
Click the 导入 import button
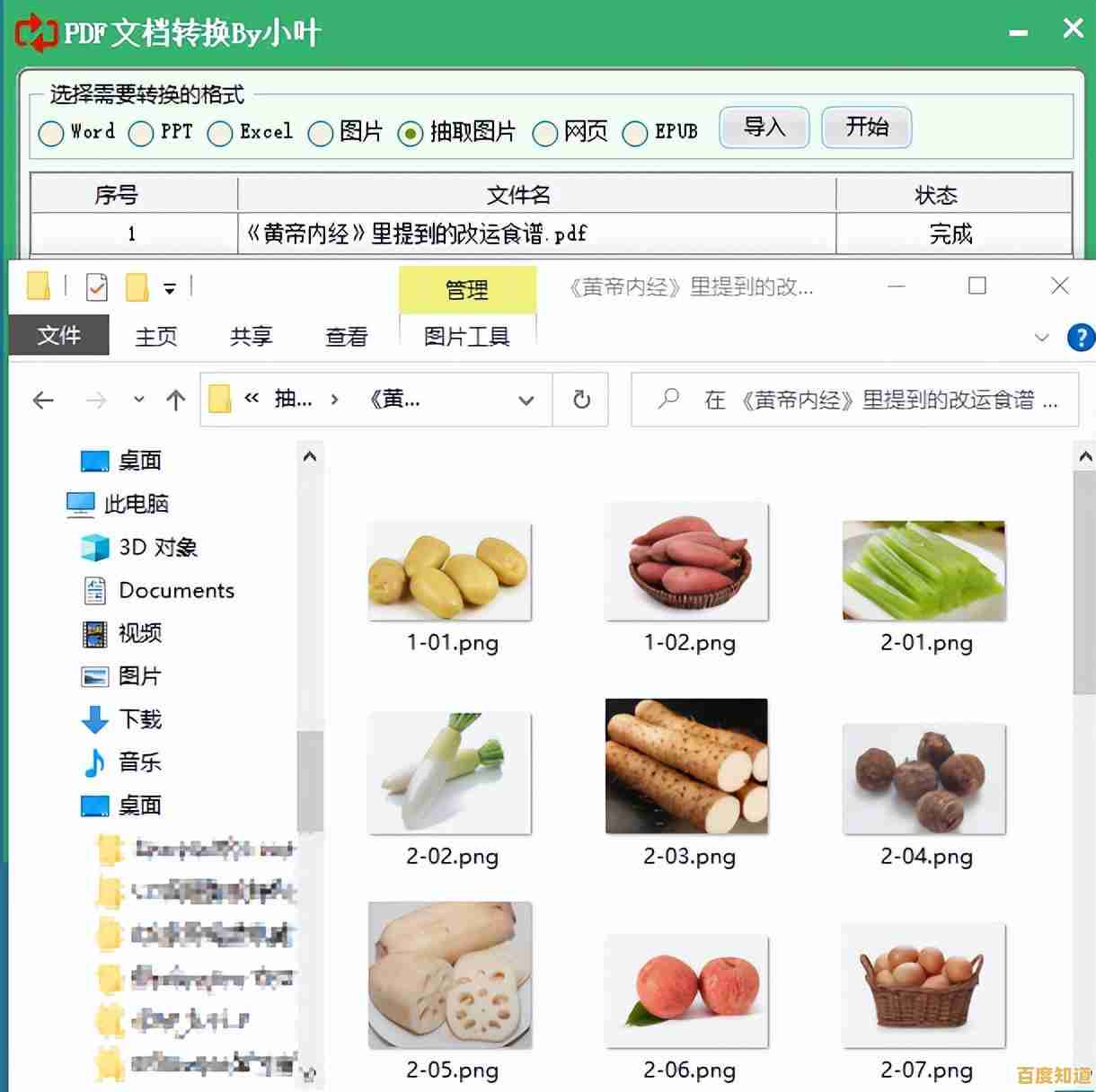(x=763, y=128)
